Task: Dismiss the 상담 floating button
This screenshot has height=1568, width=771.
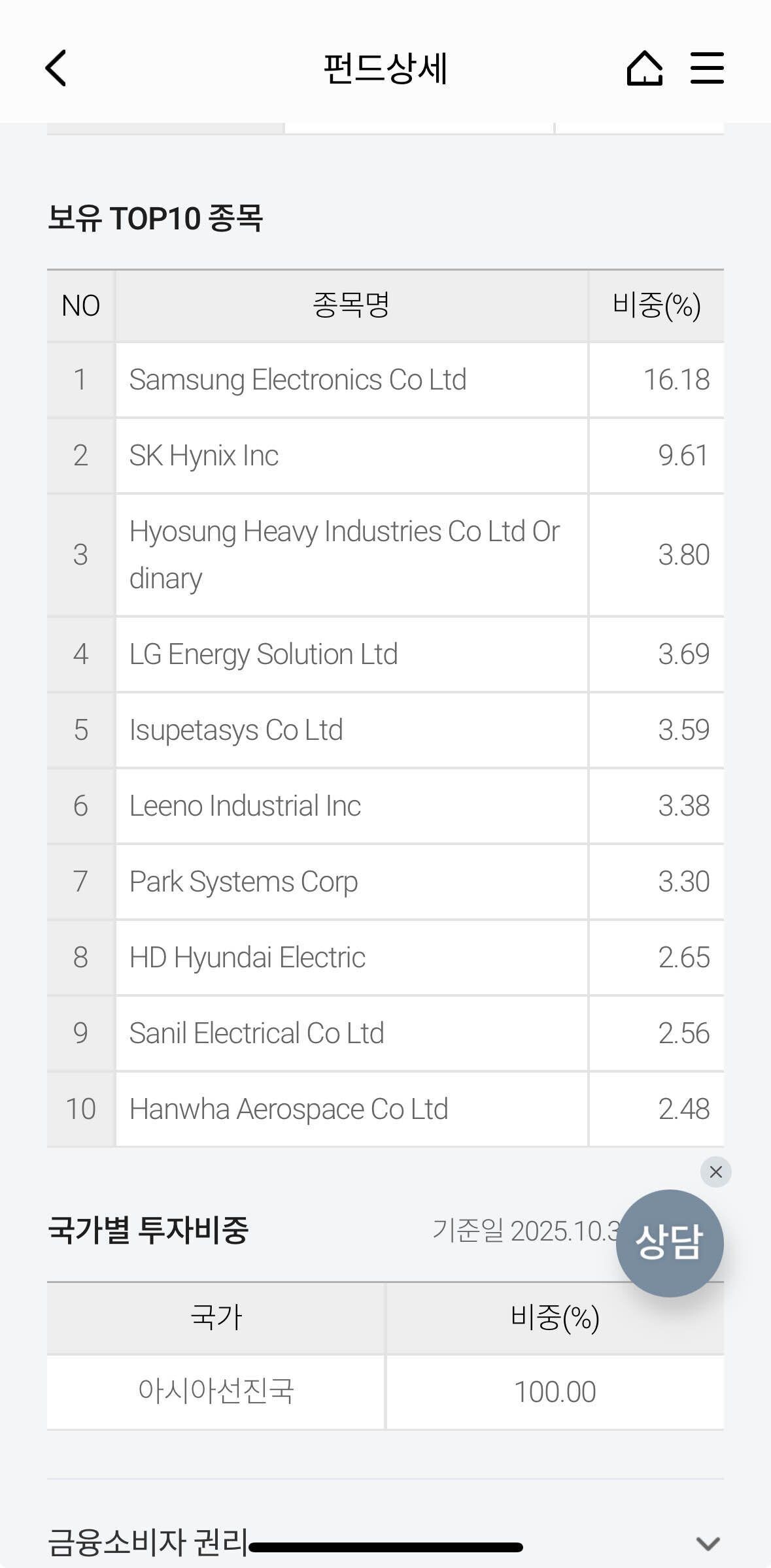Action: coord(715,1172)
